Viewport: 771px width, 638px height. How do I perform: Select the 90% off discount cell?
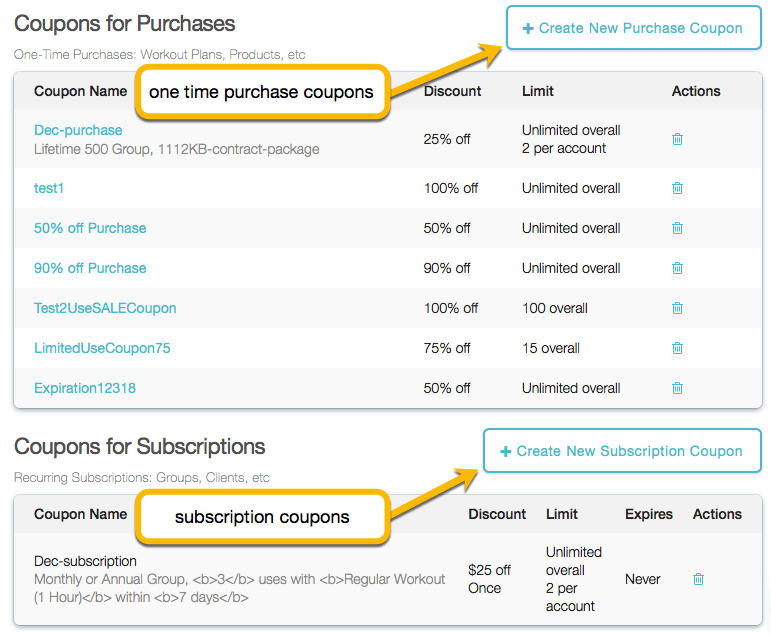pos(446,268)
